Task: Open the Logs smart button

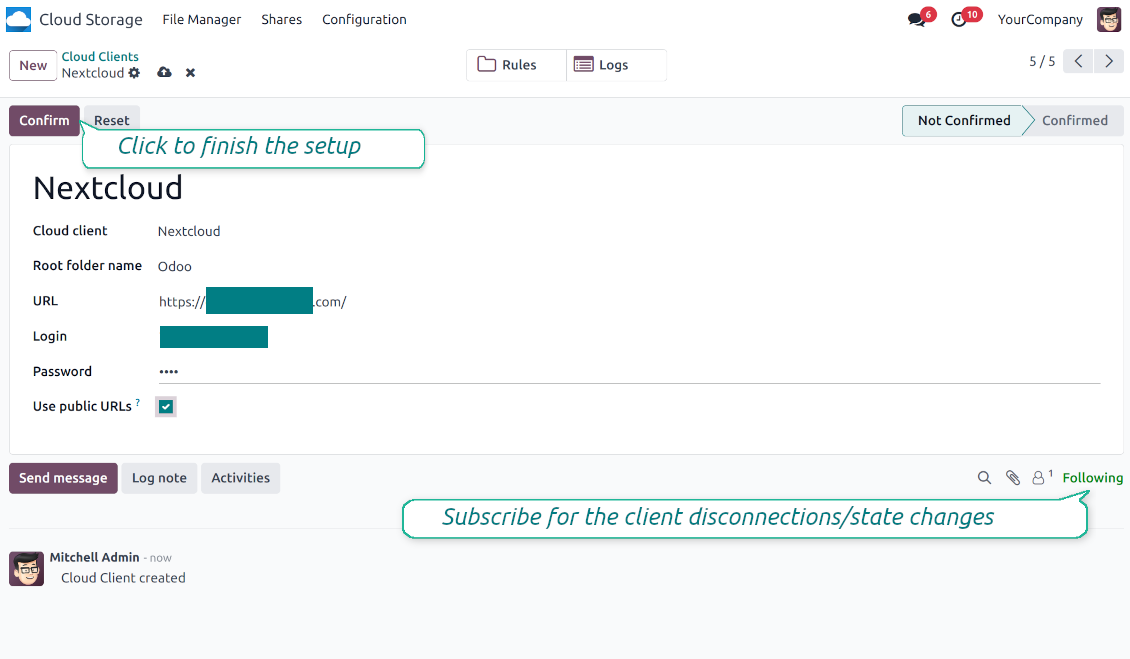Action: (616, 65)
